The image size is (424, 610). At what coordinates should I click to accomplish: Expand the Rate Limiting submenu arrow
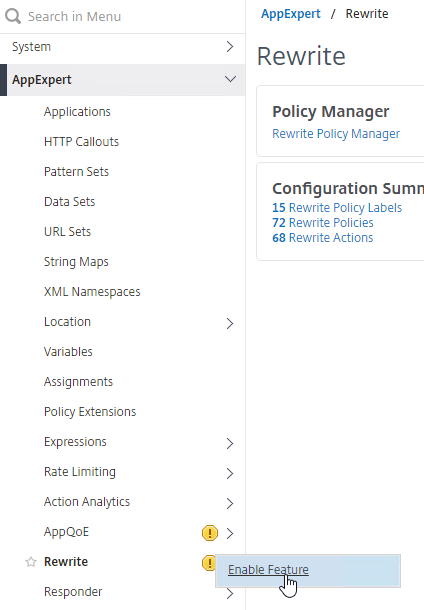[x=230, y=473]
